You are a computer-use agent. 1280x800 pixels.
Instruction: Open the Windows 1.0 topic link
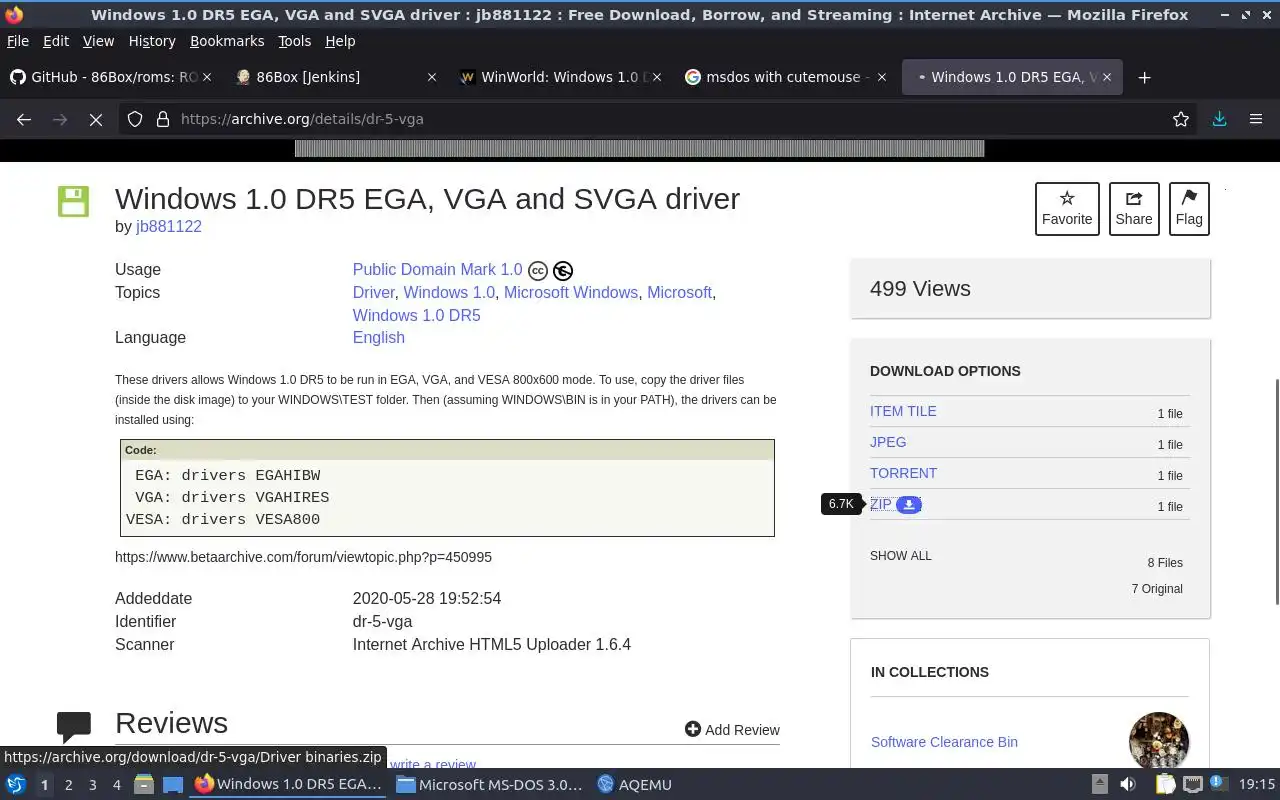449,292
